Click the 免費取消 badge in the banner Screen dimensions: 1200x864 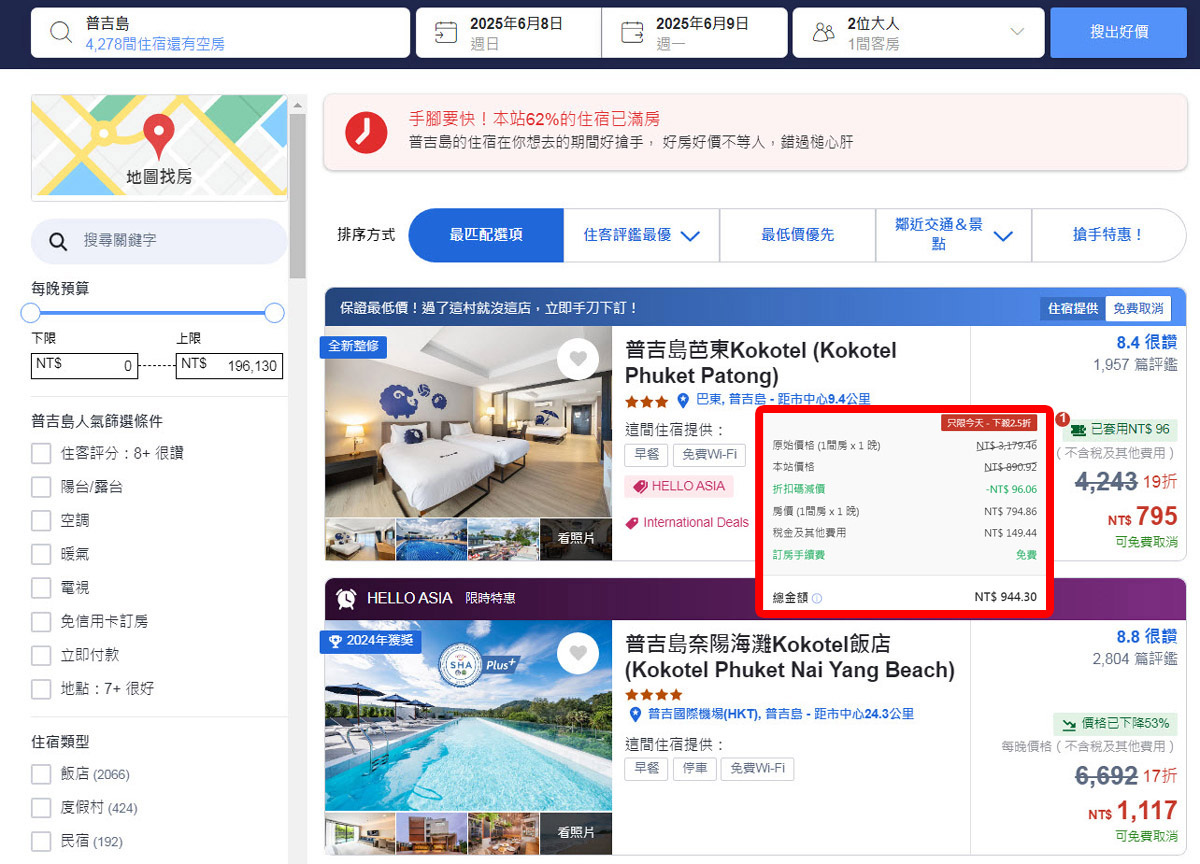pos(1138,308)
